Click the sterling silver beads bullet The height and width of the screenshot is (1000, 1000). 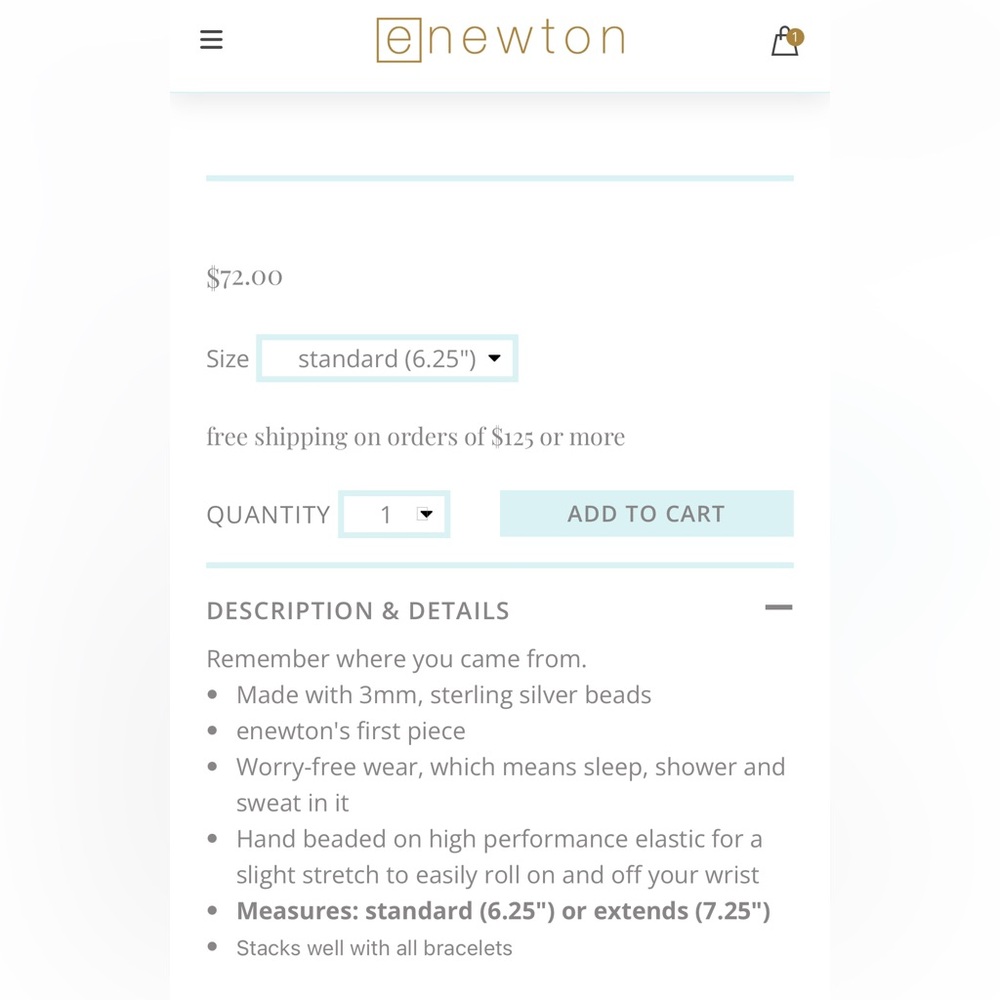point(444,695)
